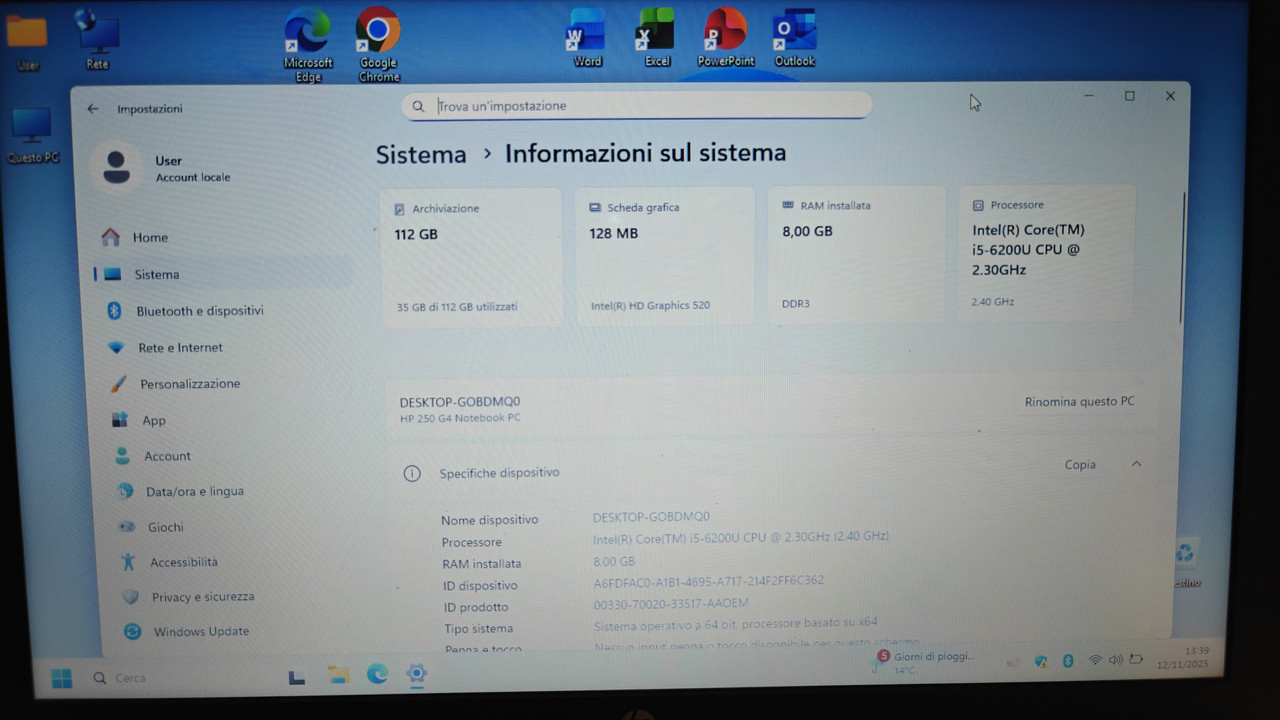This screenshot has width=1280, height=720.
Task: Open Accessibilità settings
Action: [183, 562]
